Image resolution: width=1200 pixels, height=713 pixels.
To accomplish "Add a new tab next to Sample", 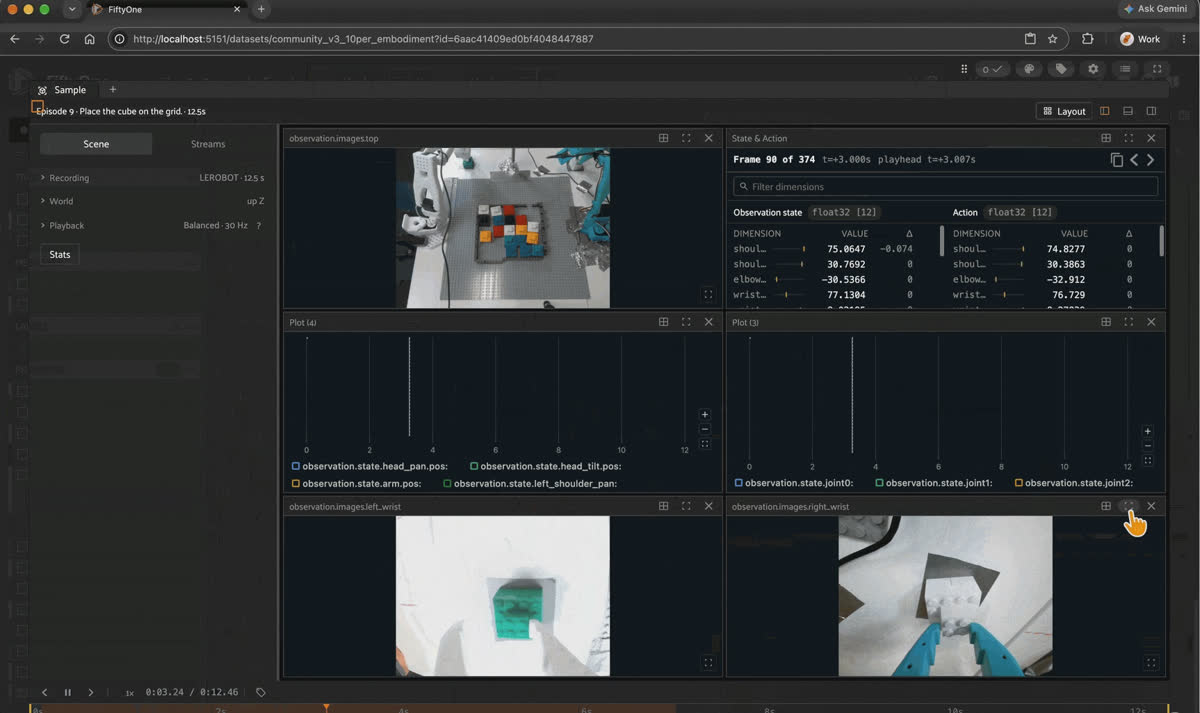I will click(x=112, y=90).
